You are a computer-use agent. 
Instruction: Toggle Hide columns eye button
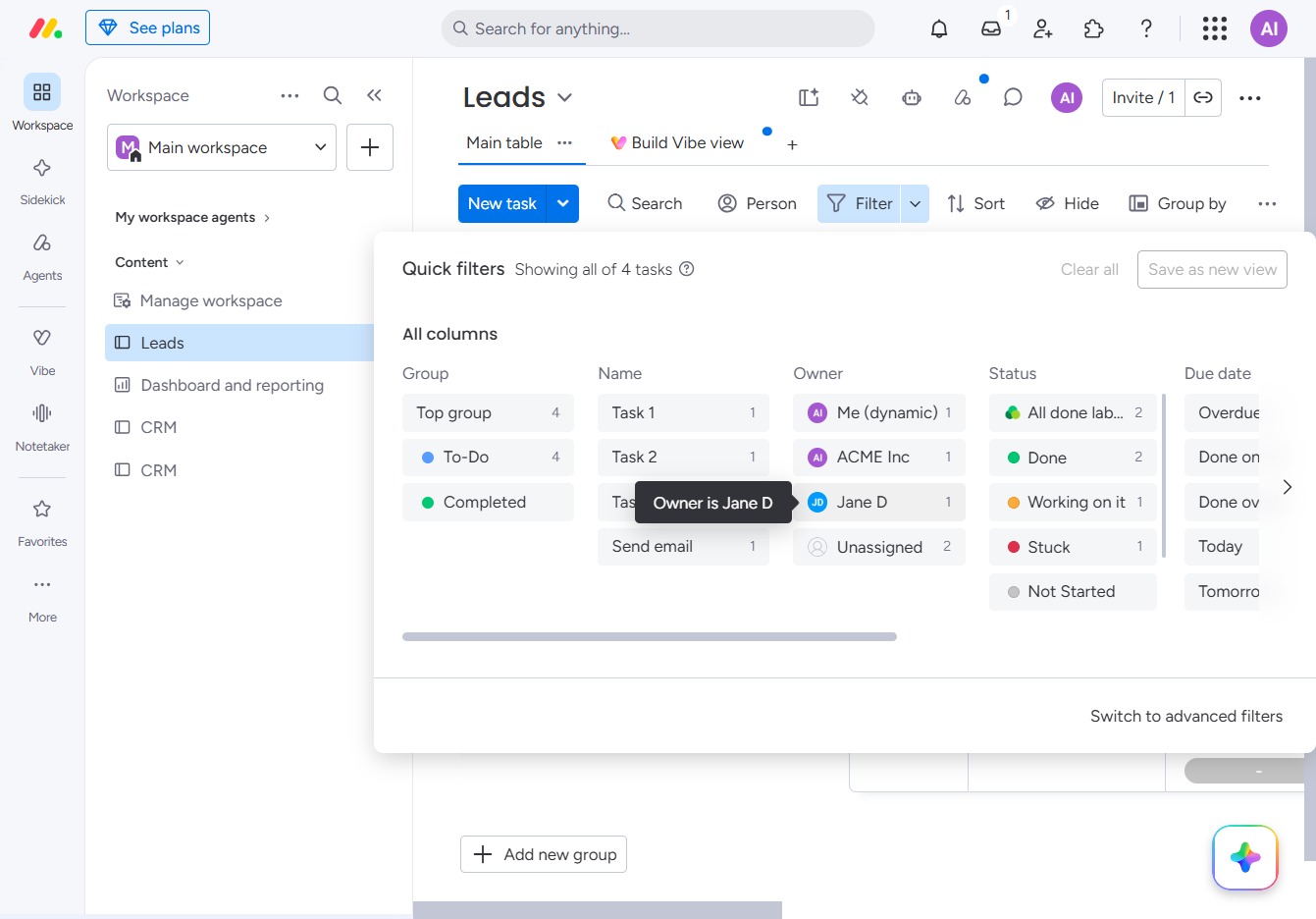point(1068,203)
